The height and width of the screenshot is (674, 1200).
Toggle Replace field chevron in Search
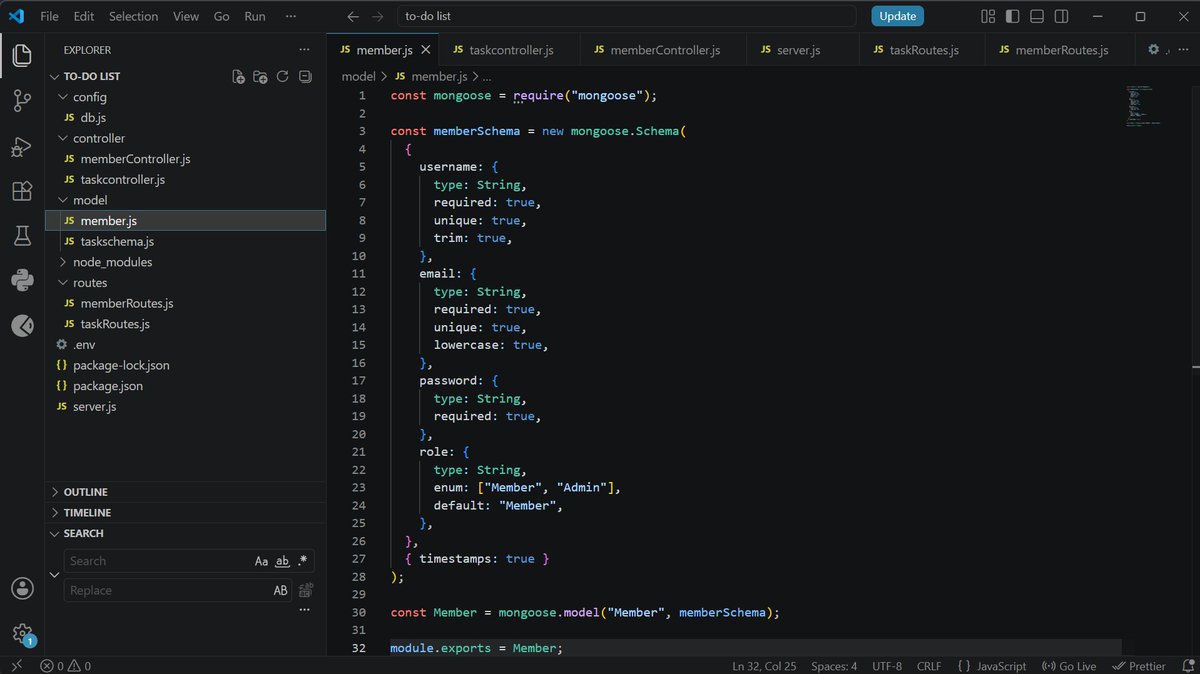coord(54,575)
